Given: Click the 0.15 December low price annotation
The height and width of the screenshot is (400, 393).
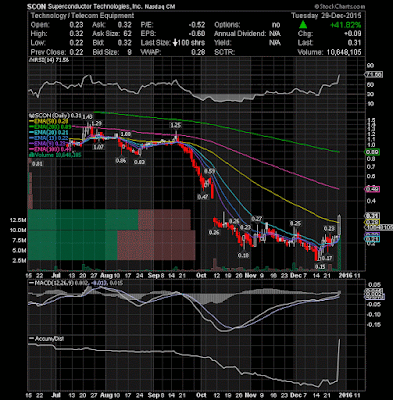Looking at the screenshot, I should click(x=320, y=266).
